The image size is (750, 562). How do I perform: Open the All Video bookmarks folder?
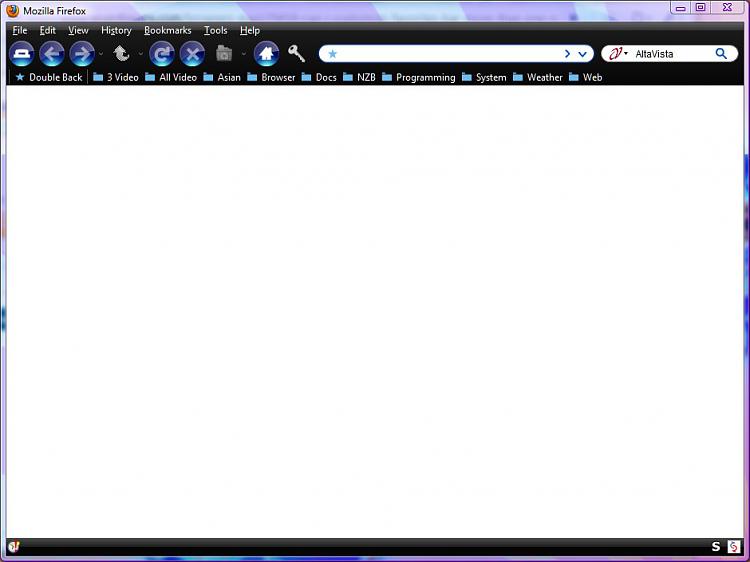point(171,77)
